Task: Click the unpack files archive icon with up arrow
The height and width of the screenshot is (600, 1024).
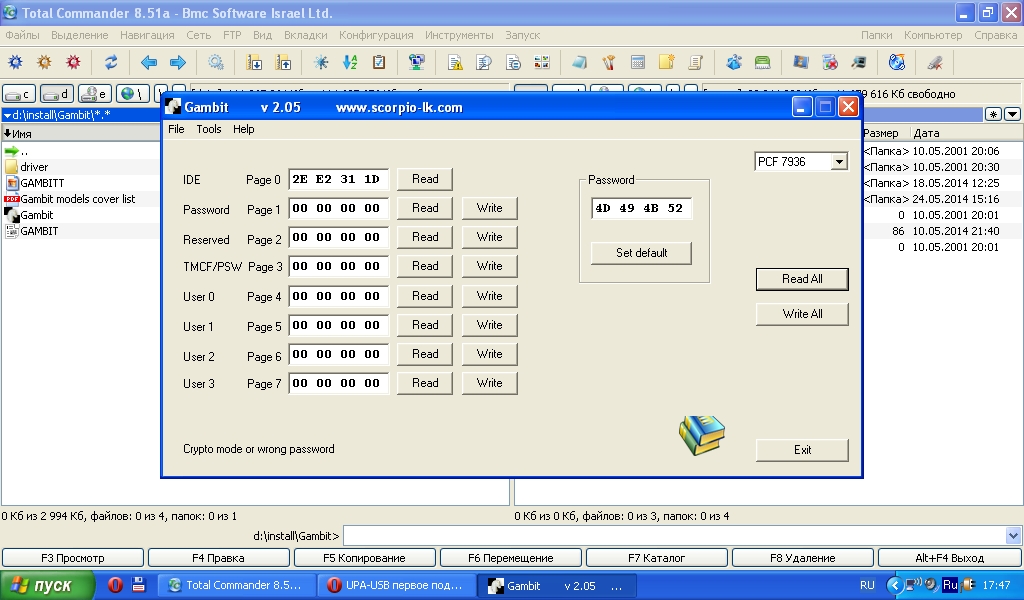Action: (x=283, y=63)
